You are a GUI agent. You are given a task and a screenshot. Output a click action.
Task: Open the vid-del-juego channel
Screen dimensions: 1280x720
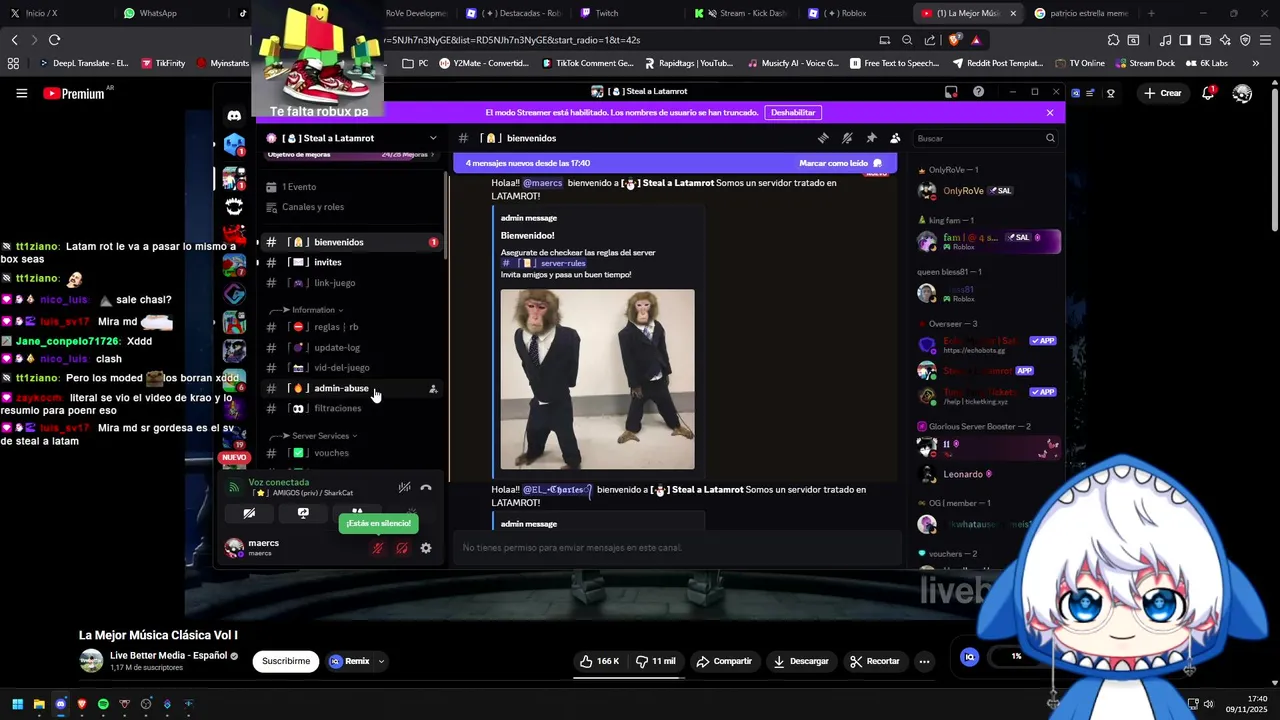point(350,368)
